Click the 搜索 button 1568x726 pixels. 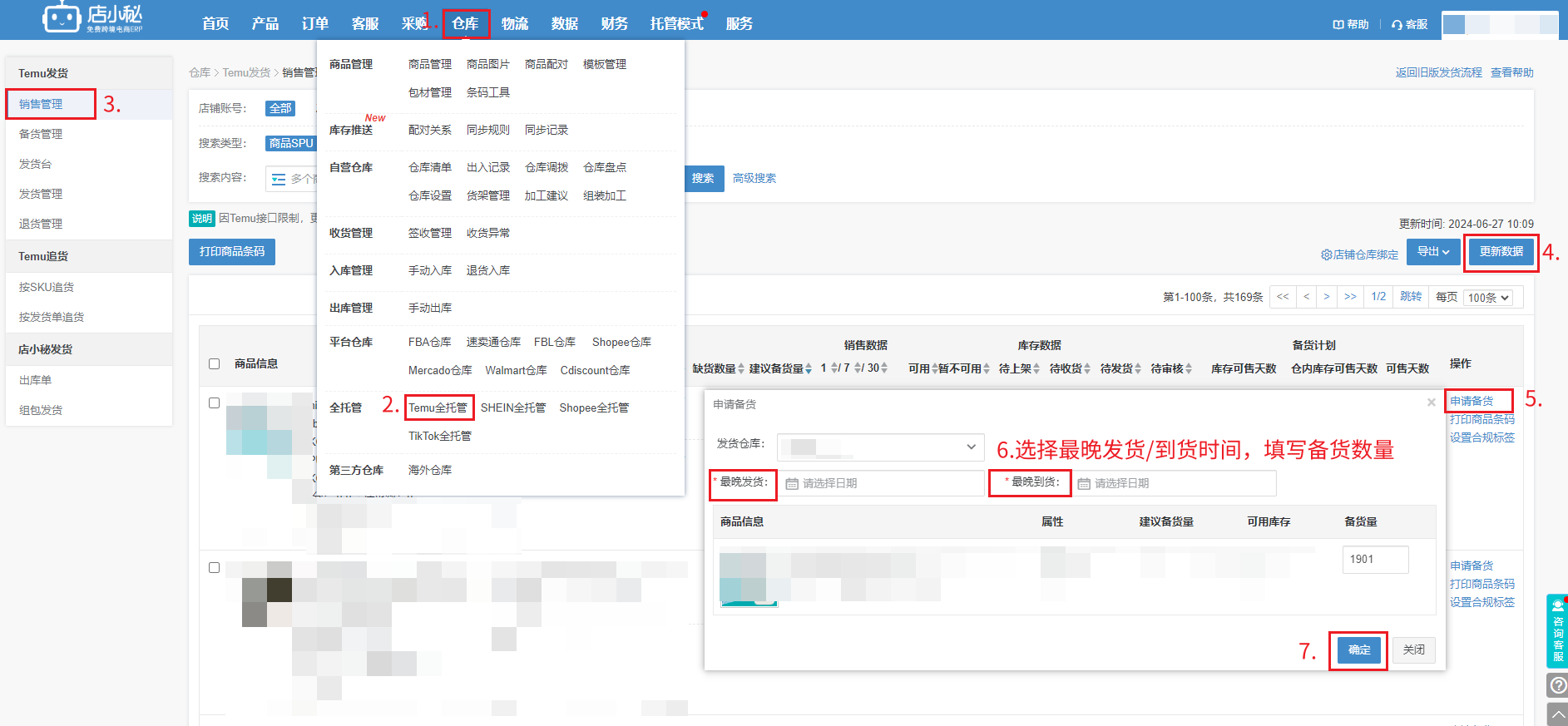tap(703, 179)
